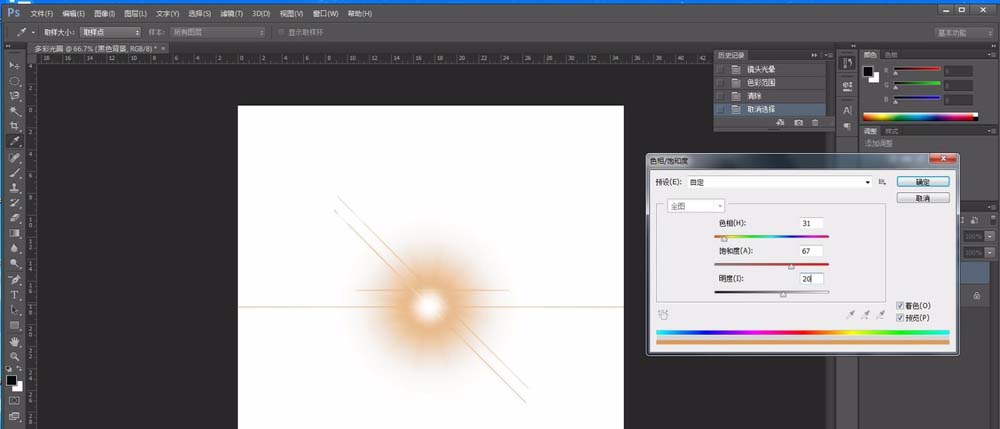Click the 取消 button
The height and width of the screenshot is (429, 1000).
(x=922, y=198)
